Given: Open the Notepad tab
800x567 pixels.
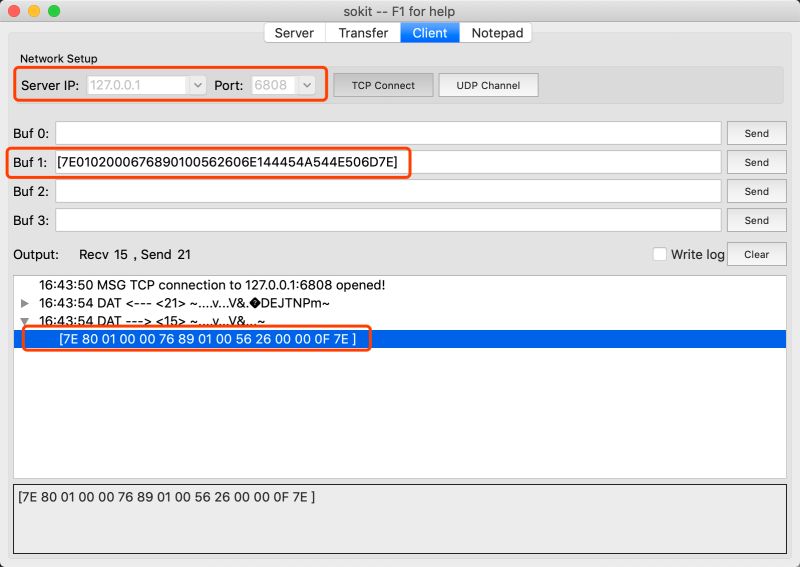Looking at the screenshot, I should click(x=497, y=33).
